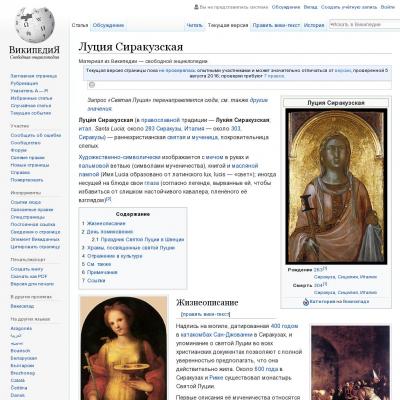Click Постоянная ссылка

coord(33,224)
